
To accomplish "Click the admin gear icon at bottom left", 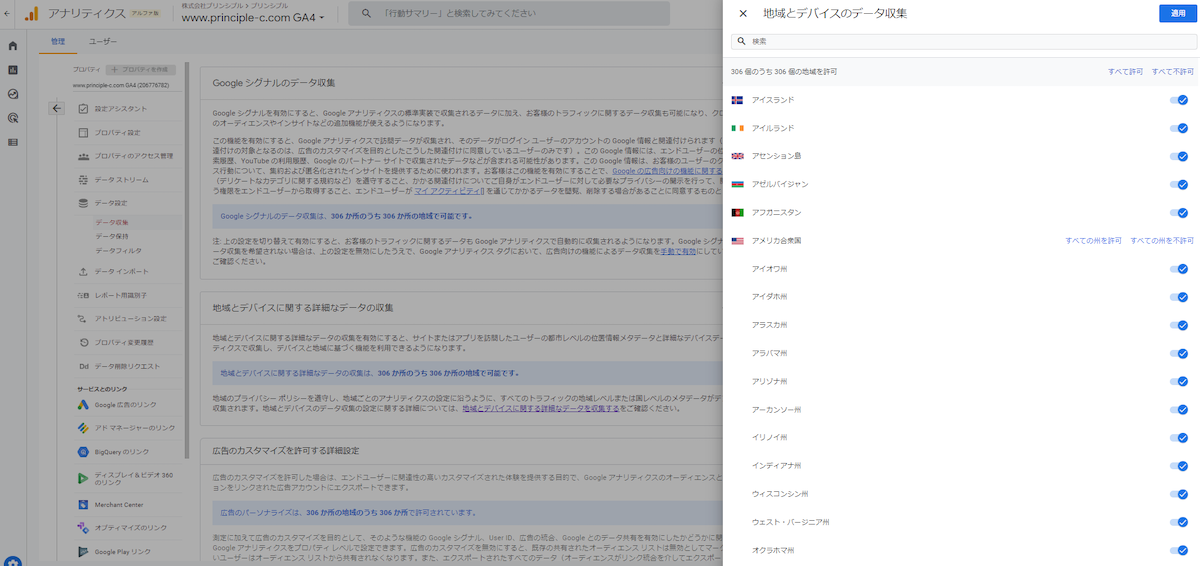I will click(x=13, y=563).
